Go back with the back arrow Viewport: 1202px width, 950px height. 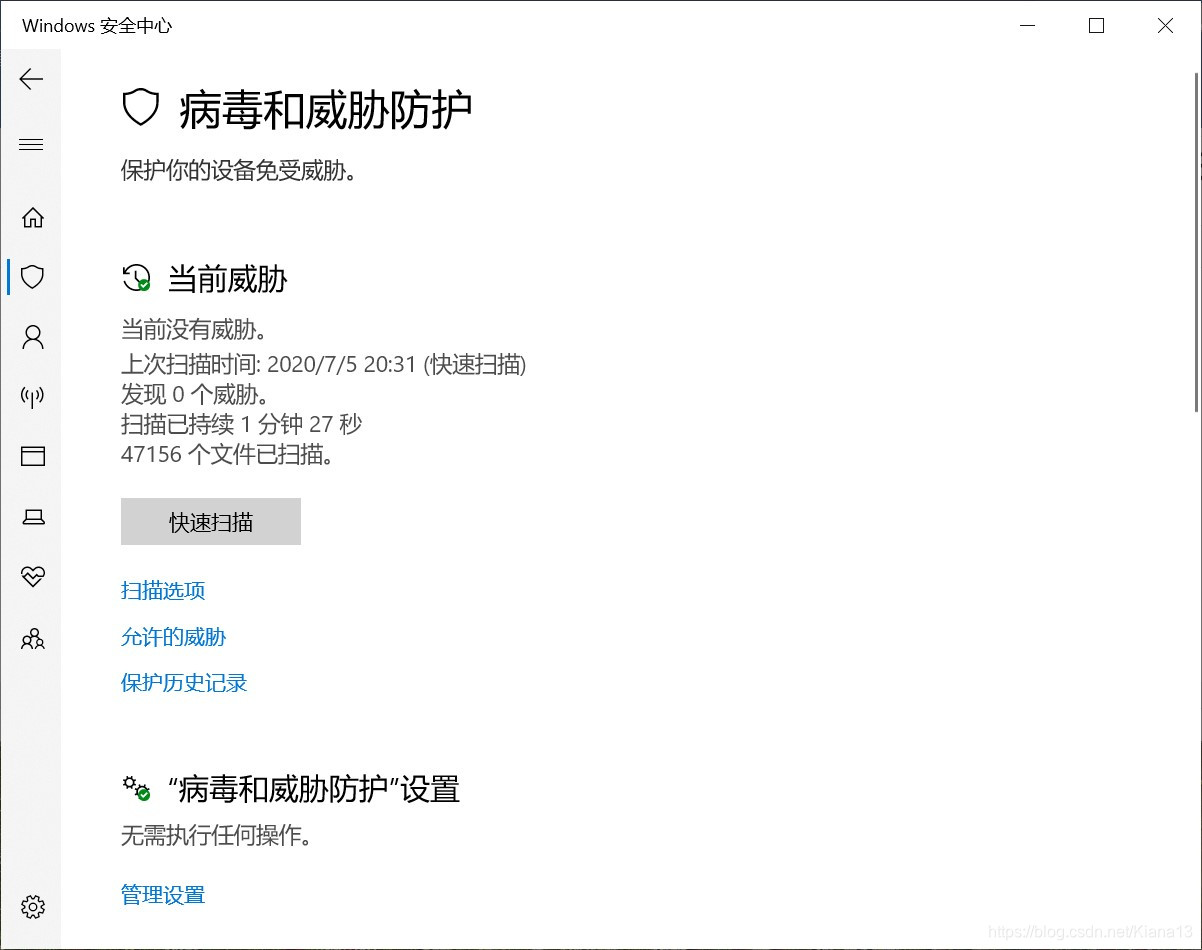(32, 79)
